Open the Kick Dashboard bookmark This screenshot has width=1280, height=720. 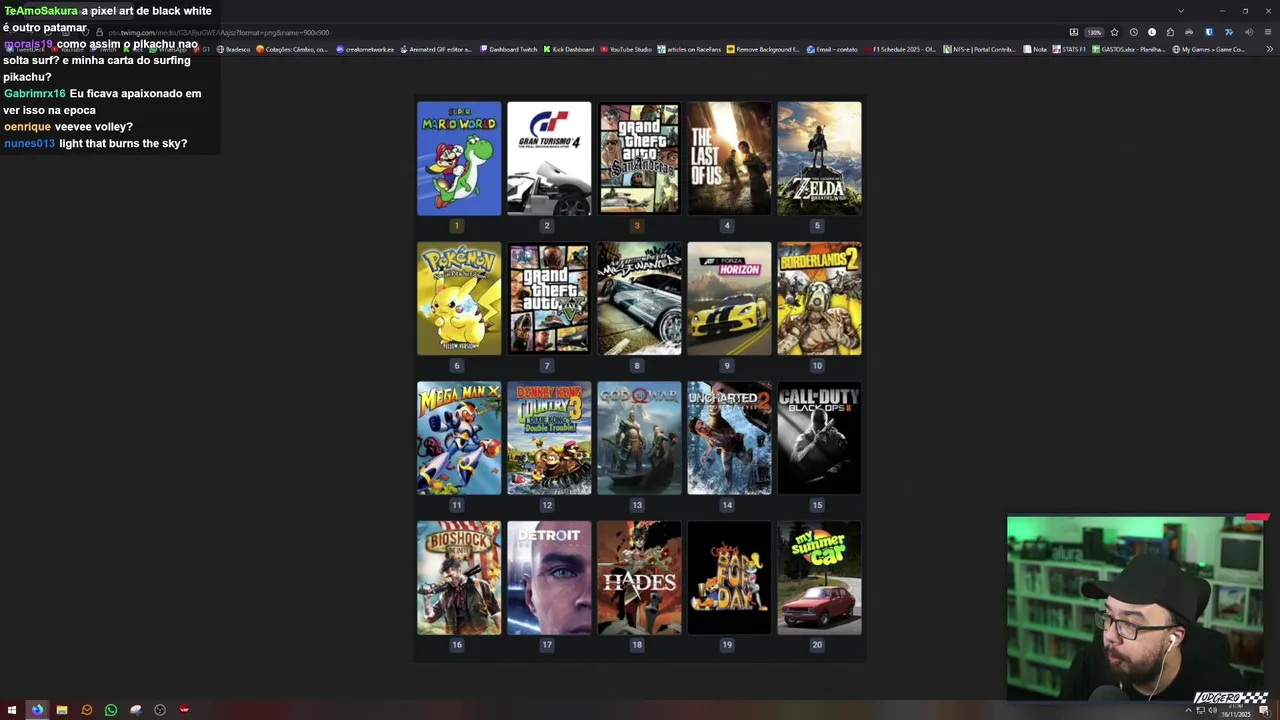pos(569,49)
